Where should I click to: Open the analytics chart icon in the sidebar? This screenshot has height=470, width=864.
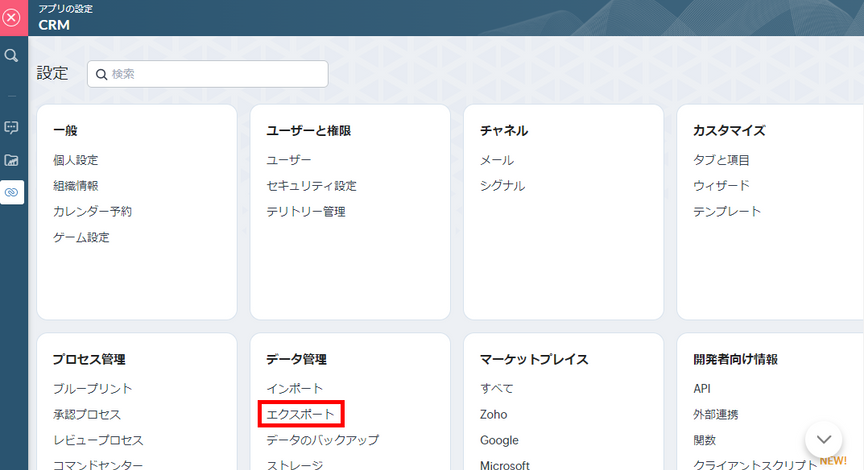pos(11,160)
